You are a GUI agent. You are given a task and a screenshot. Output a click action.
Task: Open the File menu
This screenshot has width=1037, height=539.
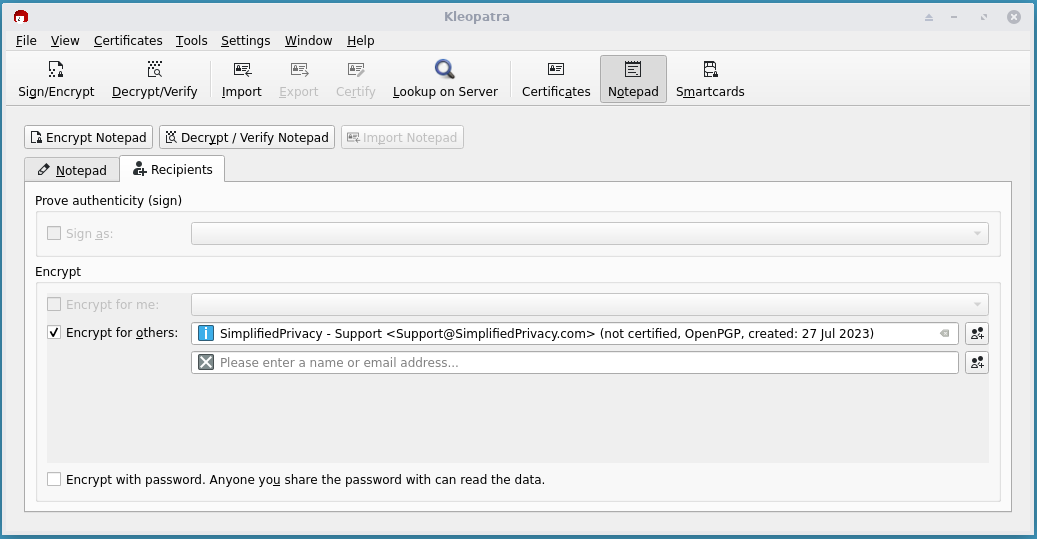click(x=26, y=40)
